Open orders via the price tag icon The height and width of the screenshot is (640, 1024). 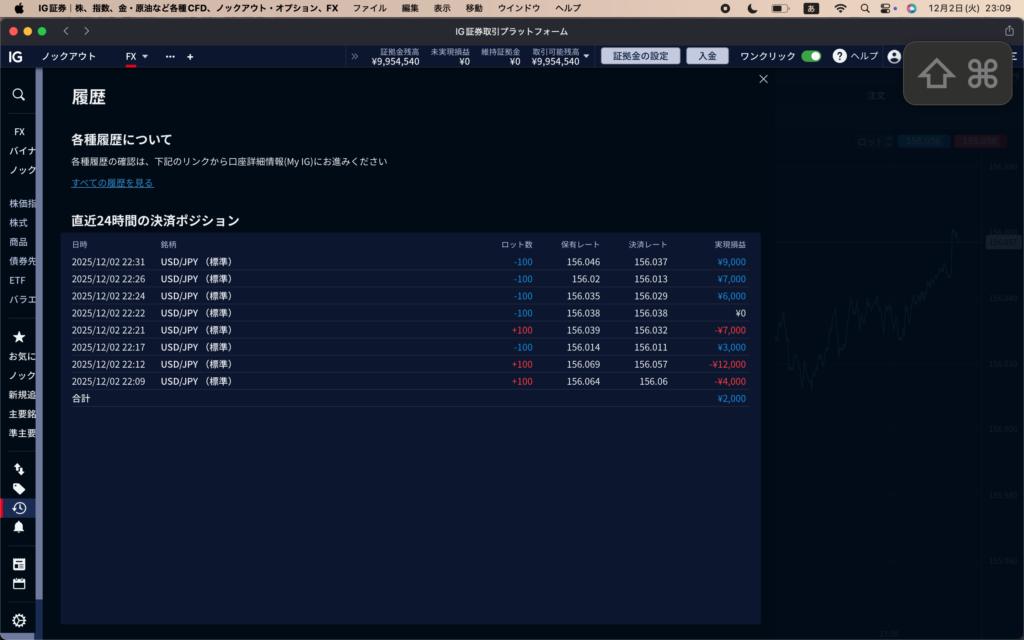point(18,489)
